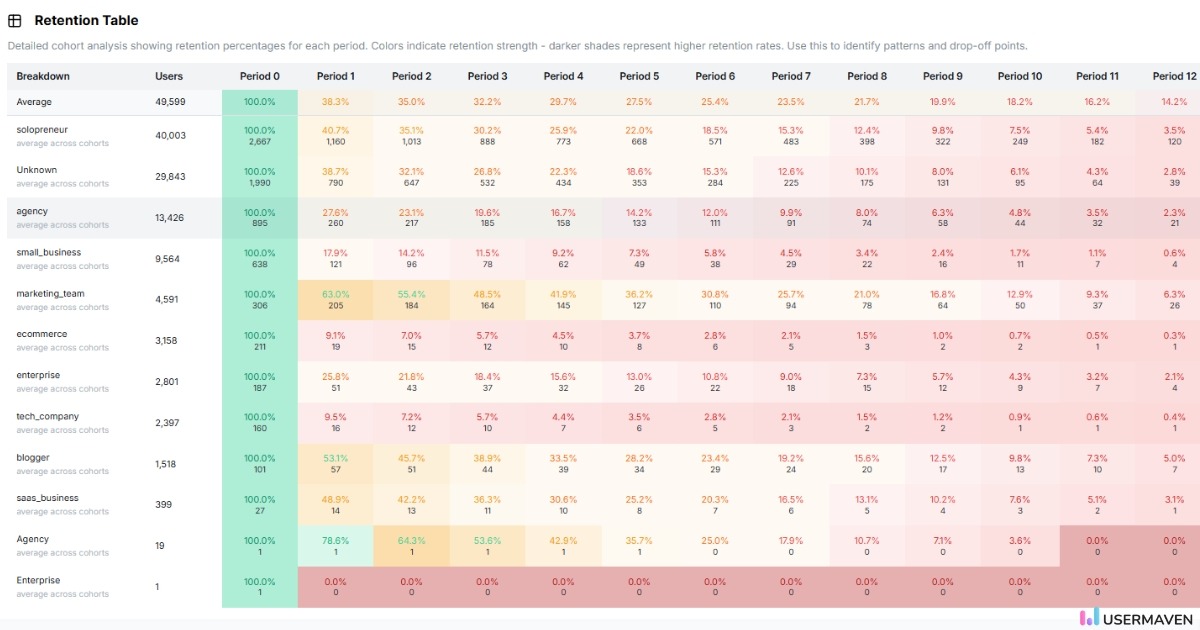Image resolution: width=1200 pixels, height=630 pixels.
Task: Click blogger's Period 5 retention value
Action: click(x=639, y=463)
